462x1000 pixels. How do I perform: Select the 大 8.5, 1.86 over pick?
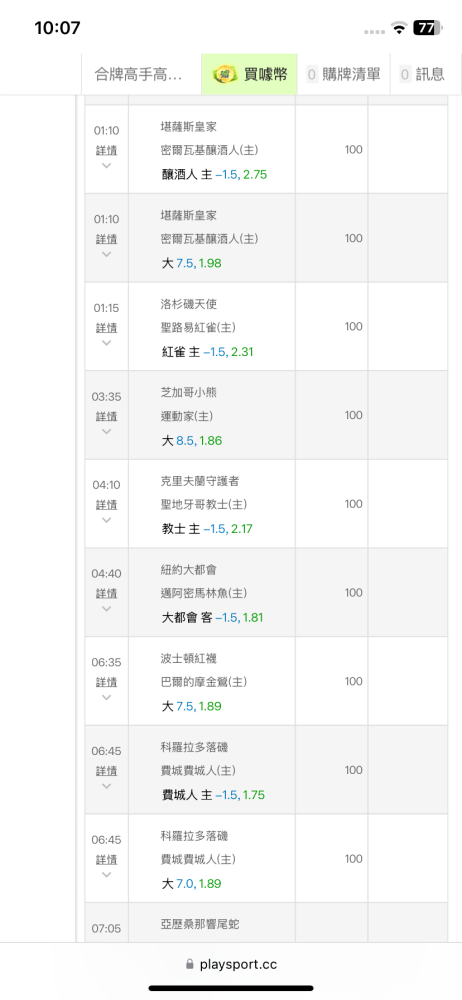point(191,440)
